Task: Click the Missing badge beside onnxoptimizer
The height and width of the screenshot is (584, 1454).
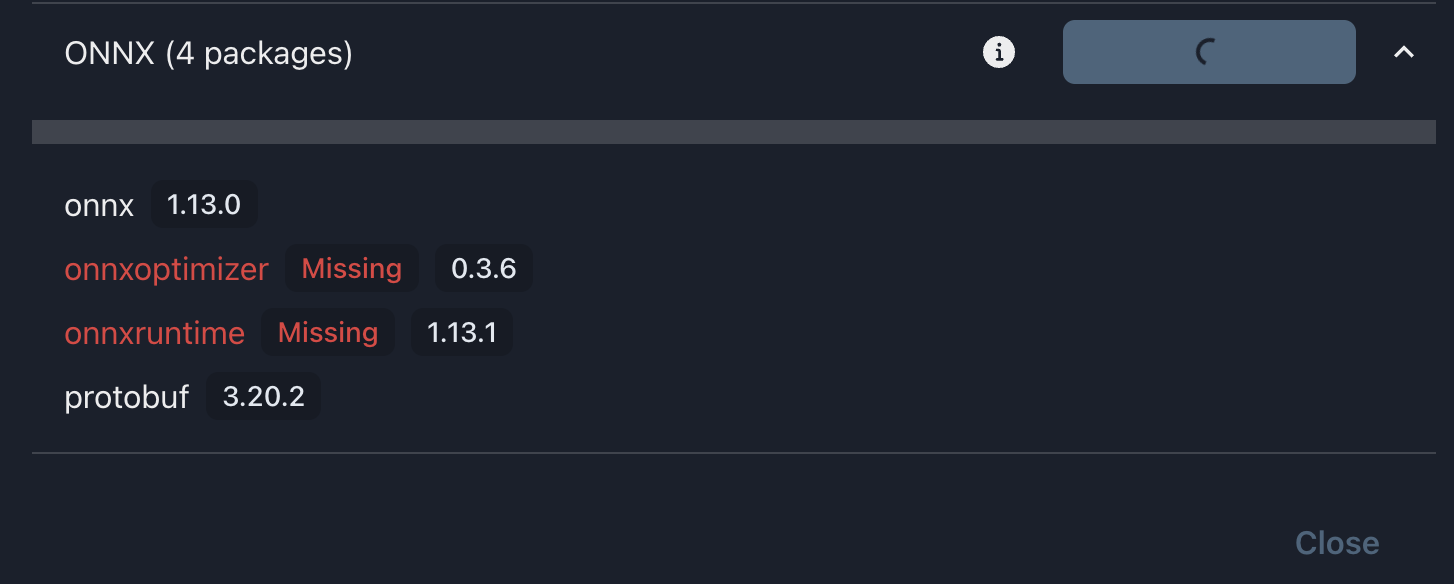Action: click(351, 268)
